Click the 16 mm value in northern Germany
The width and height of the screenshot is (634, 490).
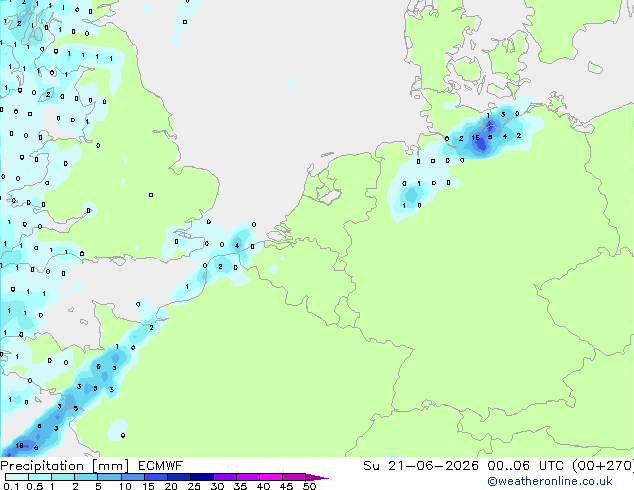click(476, 138)
